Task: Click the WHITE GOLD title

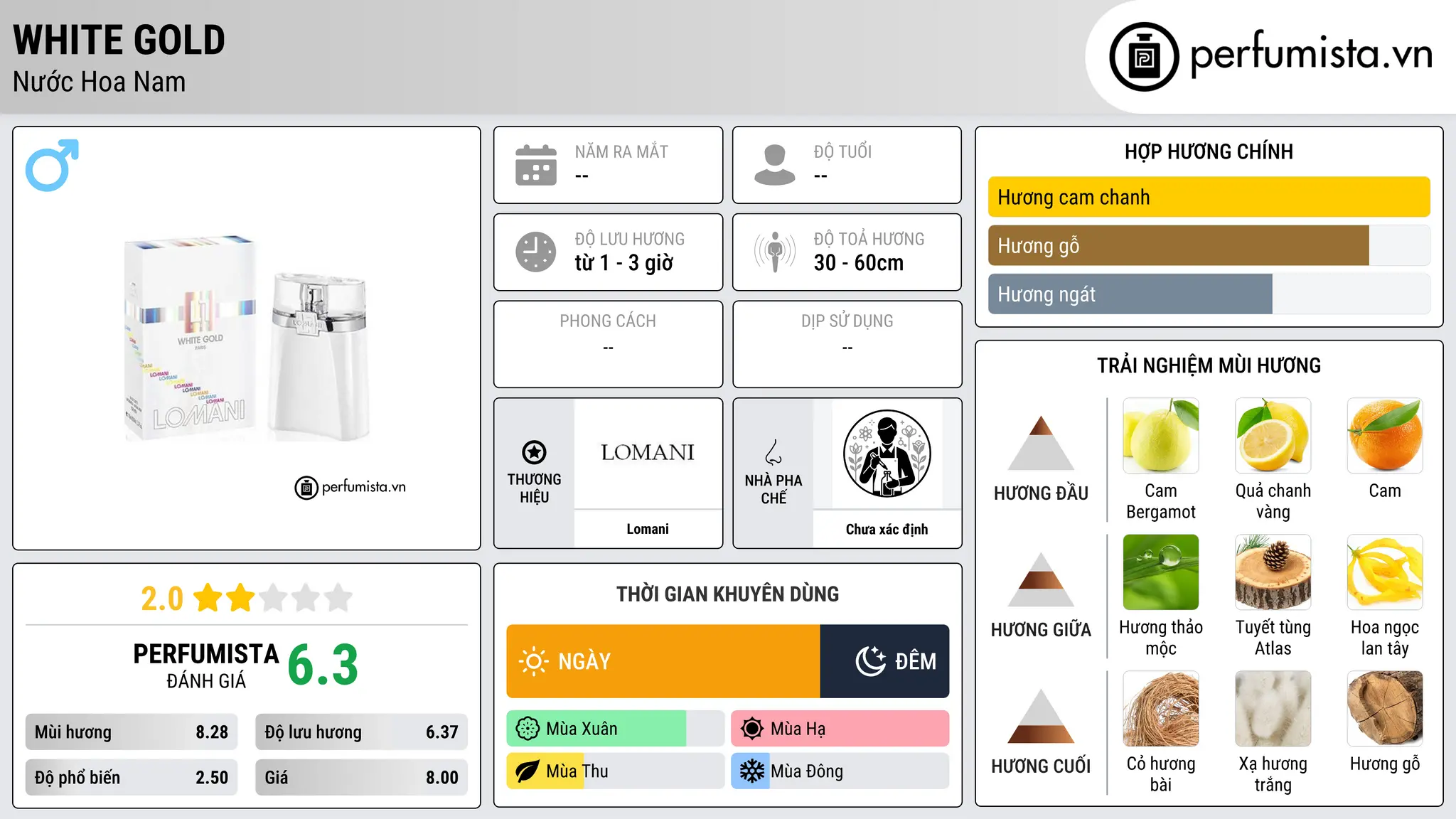Action: (119, 40)
